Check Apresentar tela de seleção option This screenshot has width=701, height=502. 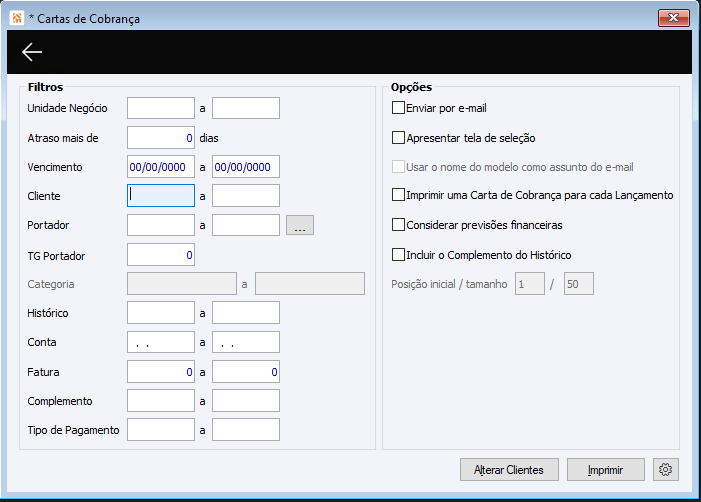399,138
